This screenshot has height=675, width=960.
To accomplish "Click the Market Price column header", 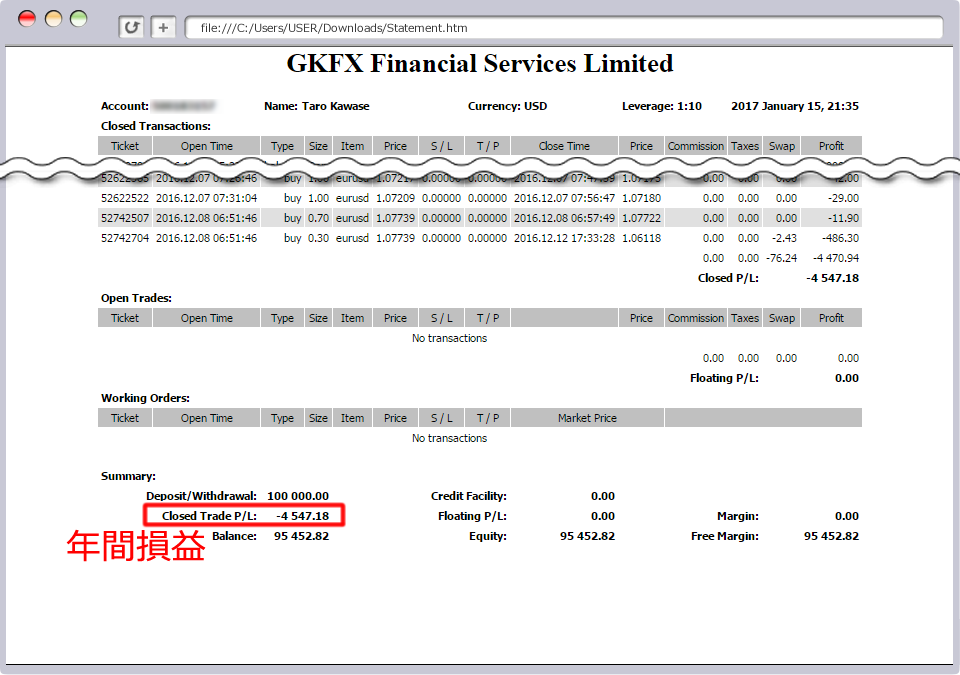I will [x=587, y=418].
